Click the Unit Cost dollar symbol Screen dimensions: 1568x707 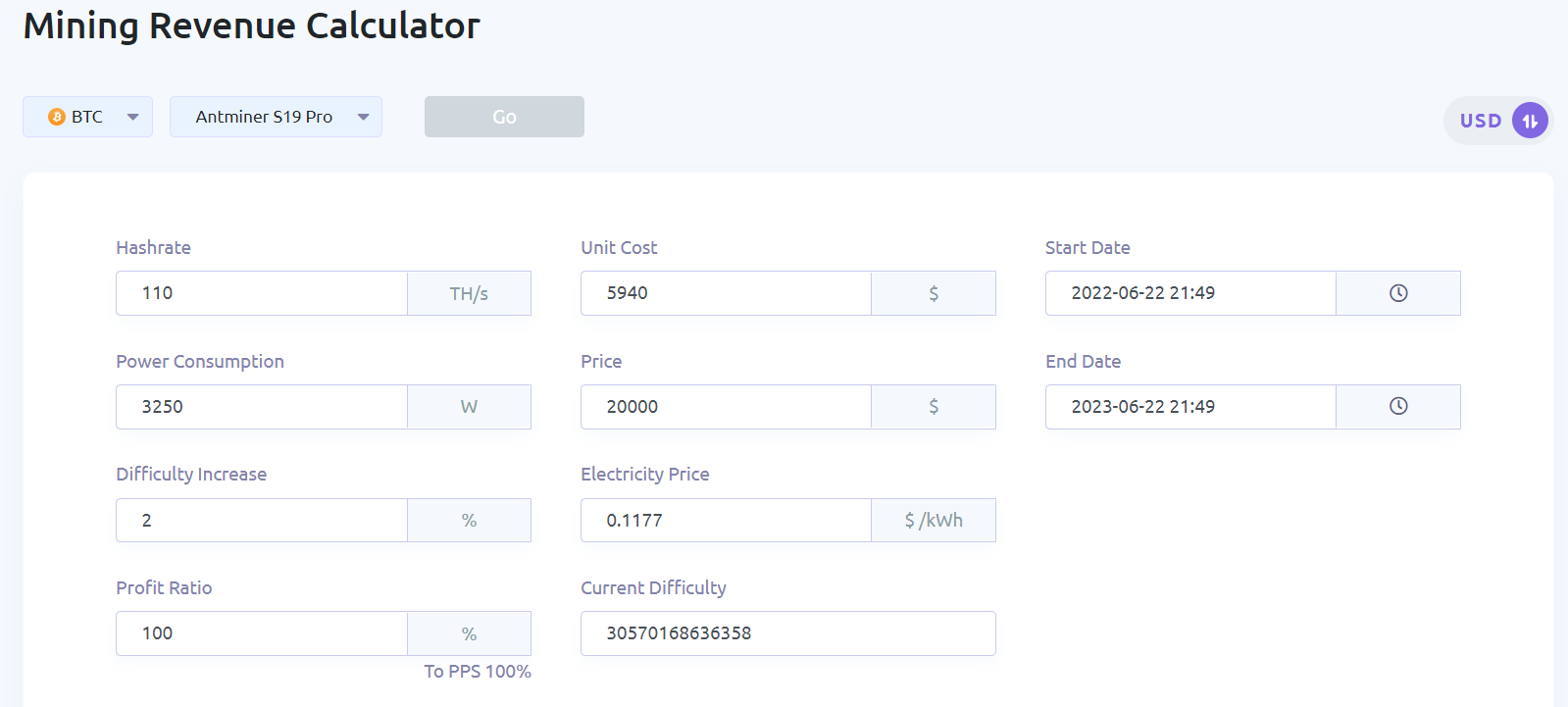[x=934, y=293]
